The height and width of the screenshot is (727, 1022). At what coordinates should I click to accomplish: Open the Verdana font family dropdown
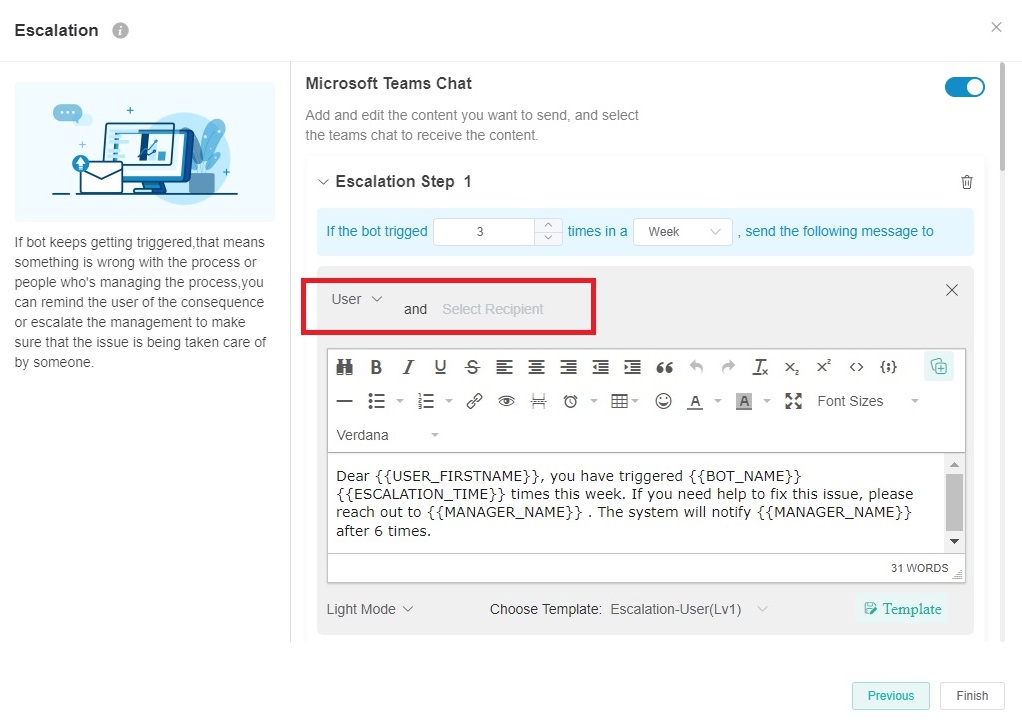pos(388,435)
